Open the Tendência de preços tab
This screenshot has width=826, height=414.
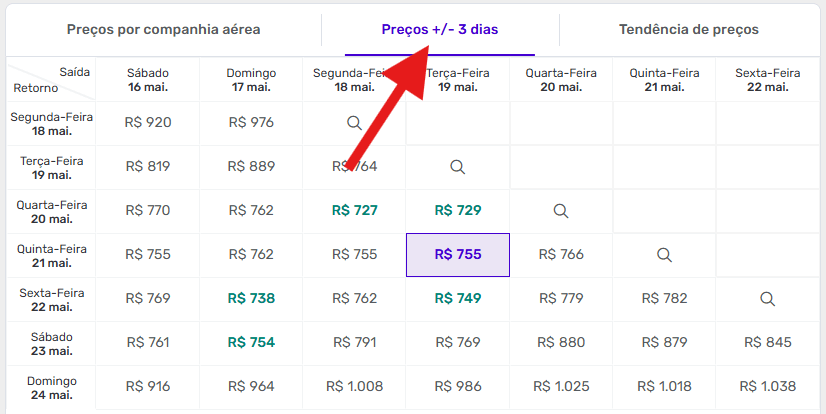[688, 30]
